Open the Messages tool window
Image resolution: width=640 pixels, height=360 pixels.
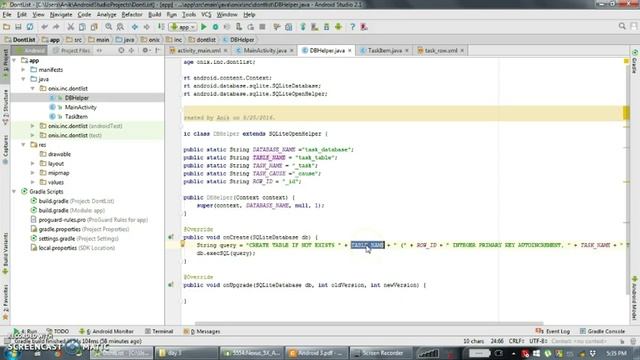(x=202, y=331)
